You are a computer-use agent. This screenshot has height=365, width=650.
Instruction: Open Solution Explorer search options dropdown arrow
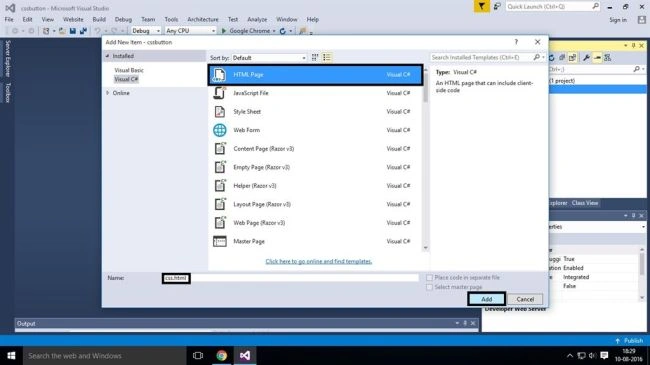[x=643, y=69]
